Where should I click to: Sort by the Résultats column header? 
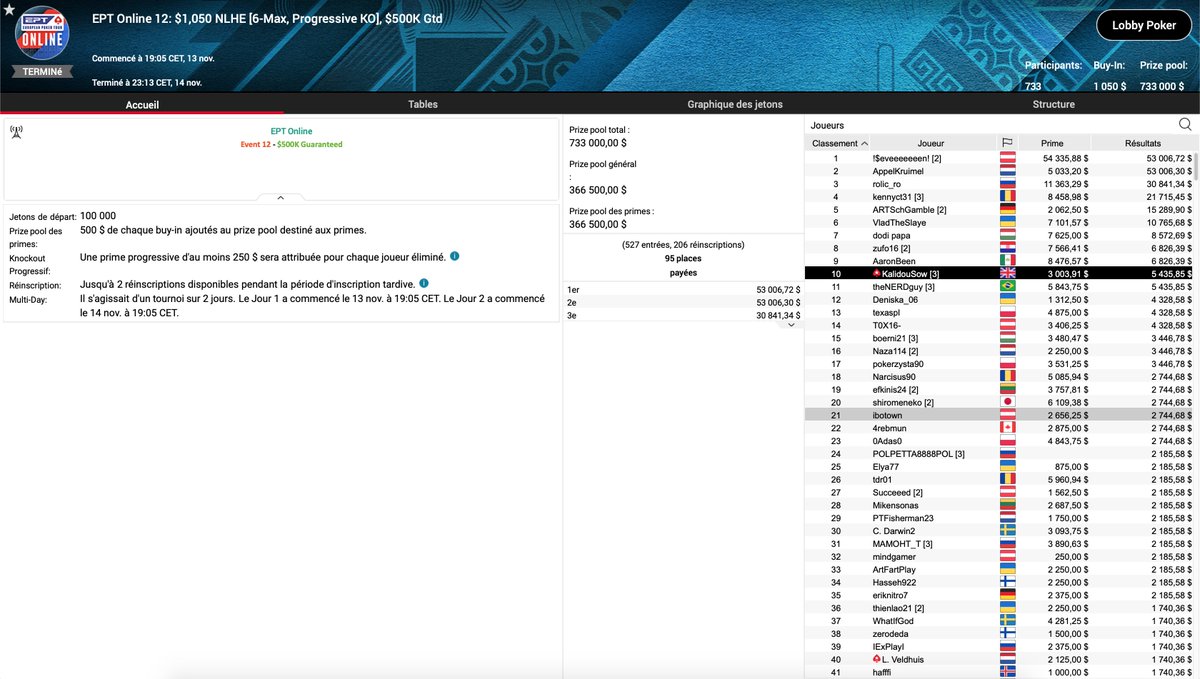(1142, 143)
